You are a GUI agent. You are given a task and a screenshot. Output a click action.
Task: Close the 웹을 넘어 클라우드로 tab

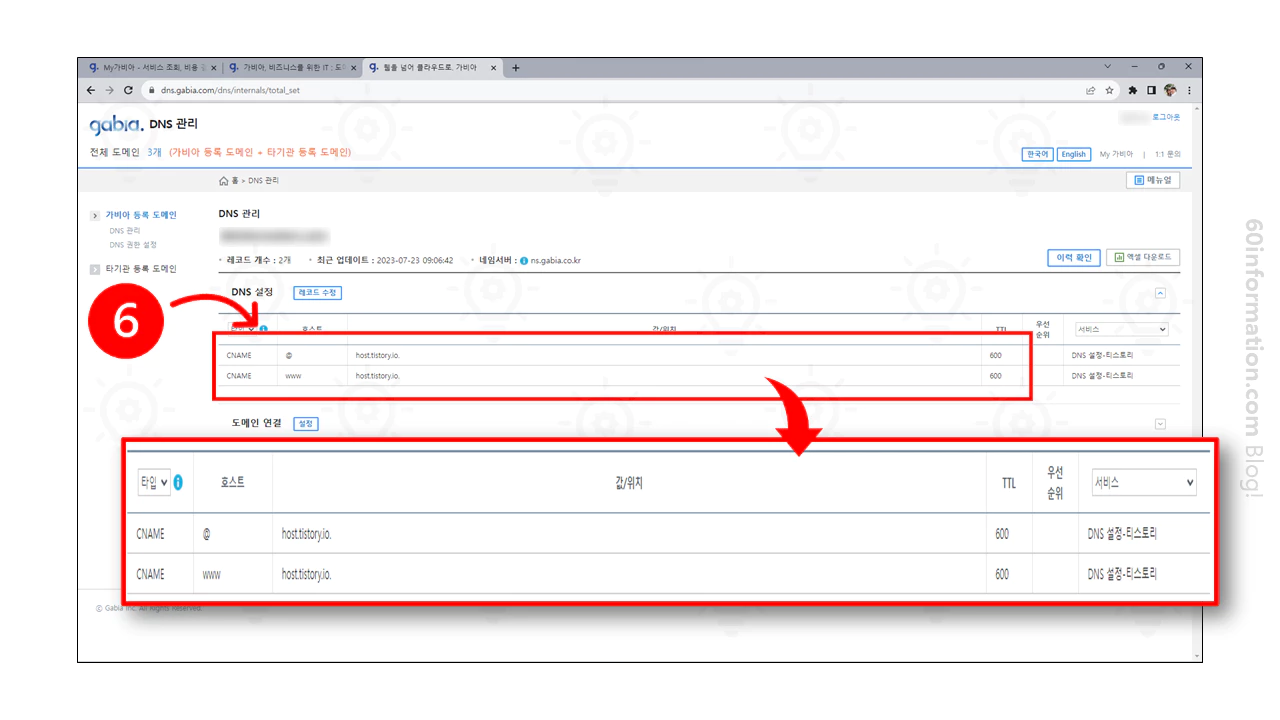click(493, 68)
